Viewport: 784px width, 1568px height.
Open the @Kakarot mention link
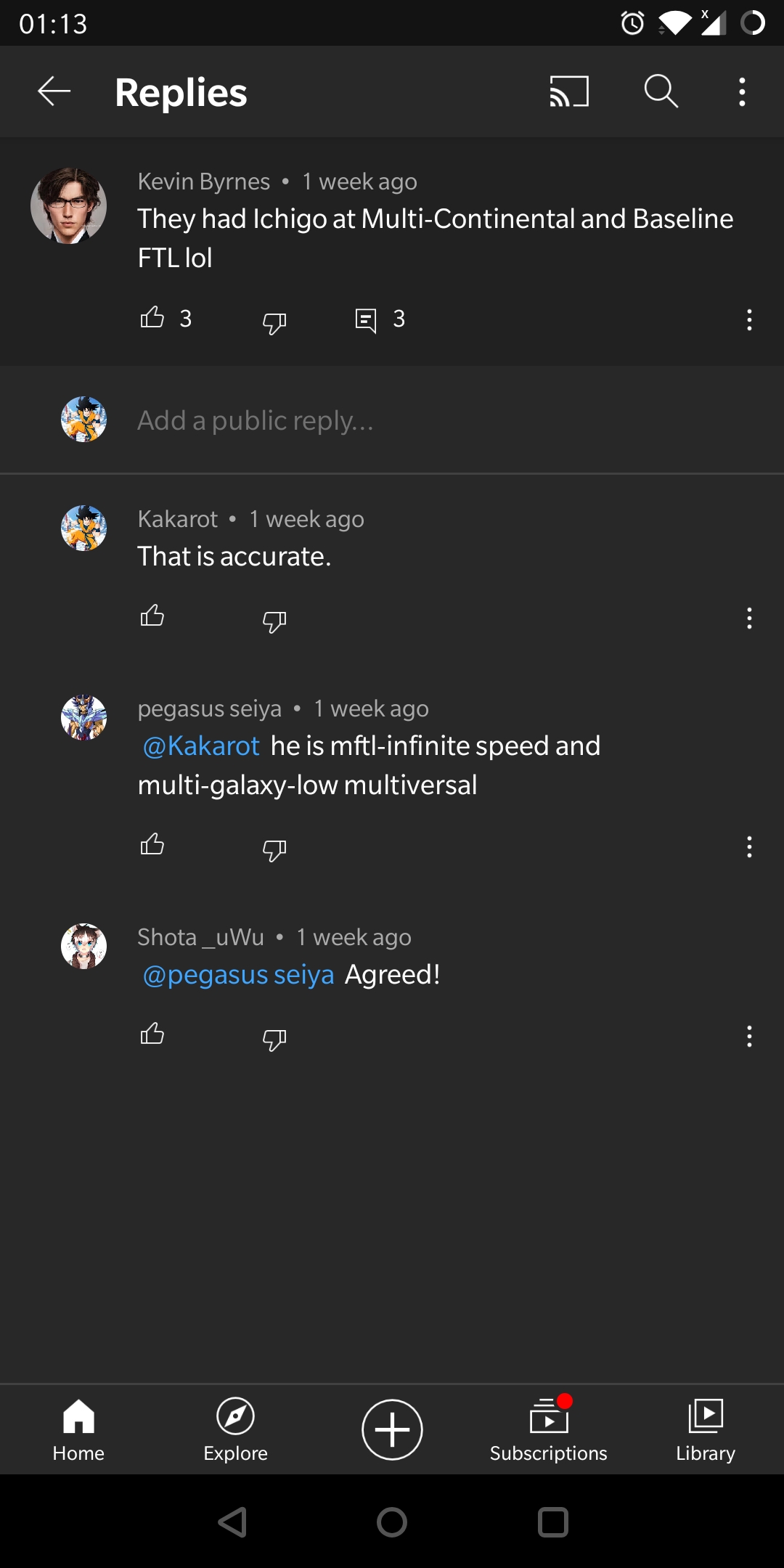click(x=201, y=745)
